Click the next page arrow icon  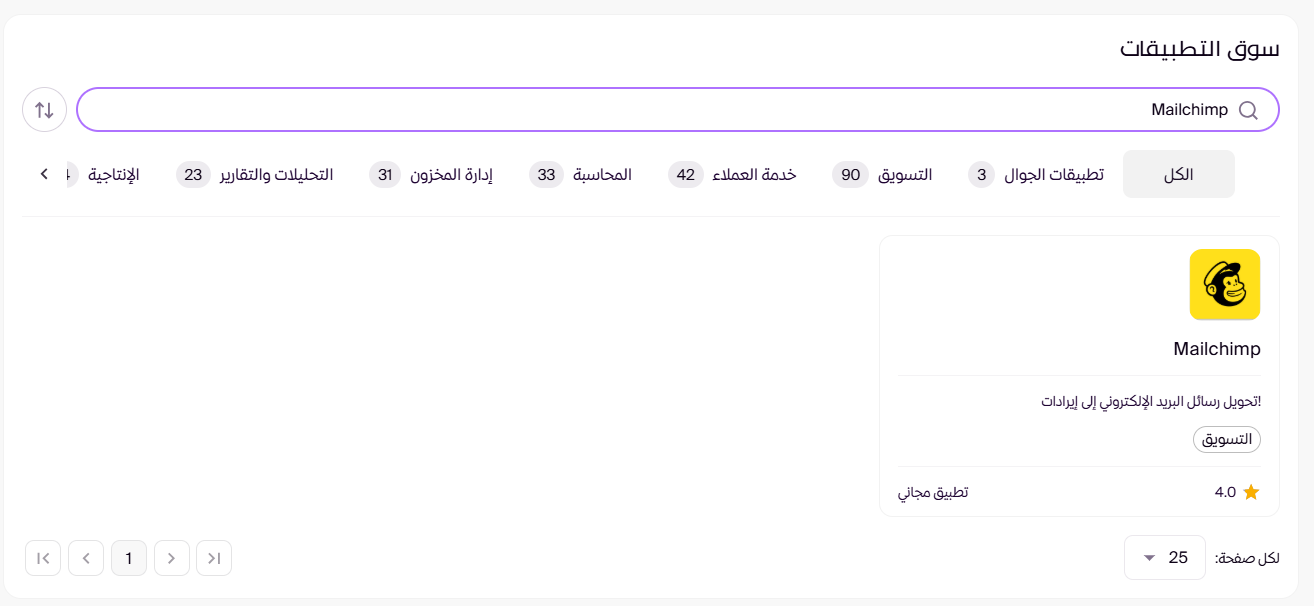(172, 558)
